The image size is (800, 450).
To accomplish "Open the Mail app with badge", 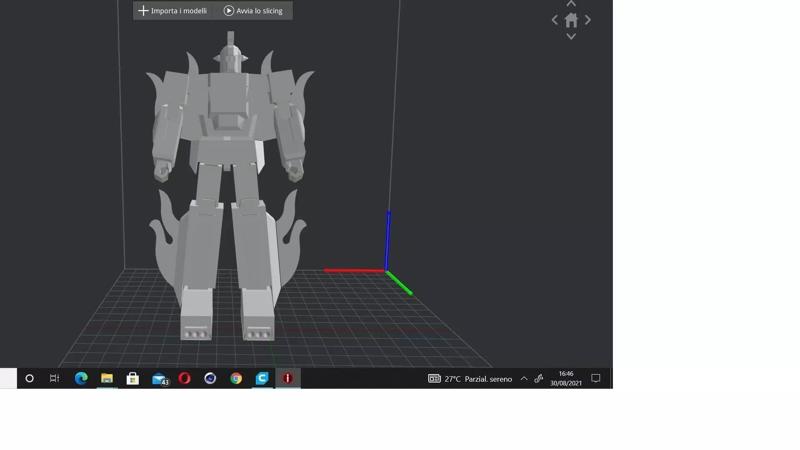I will tap(159, 378).
